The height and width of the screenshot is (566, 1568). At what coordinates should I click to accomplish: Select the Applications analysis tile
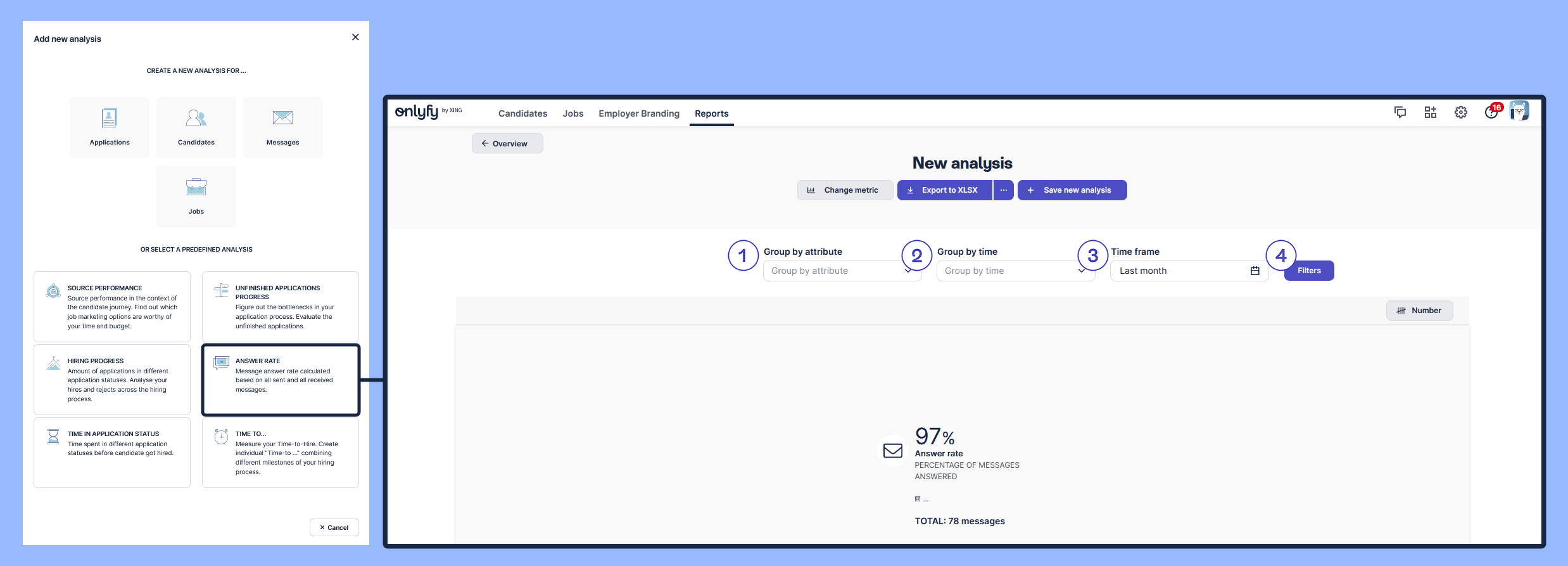point(110,127)
